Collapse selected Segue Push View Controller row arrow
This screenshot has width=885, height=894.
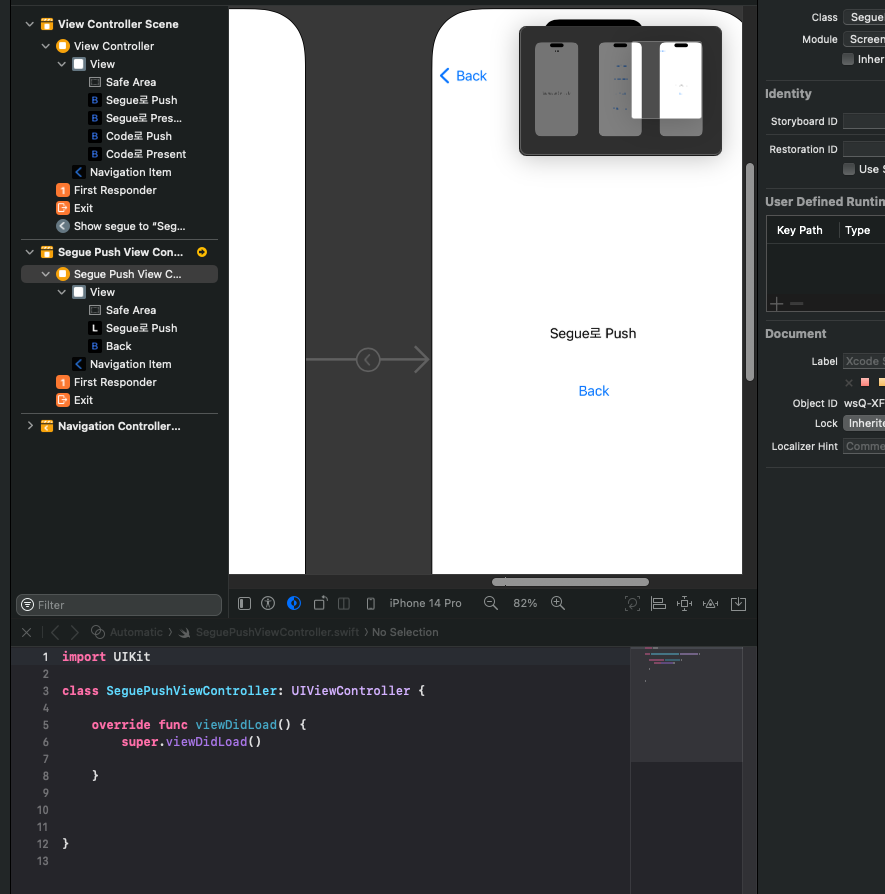[46, 274]
